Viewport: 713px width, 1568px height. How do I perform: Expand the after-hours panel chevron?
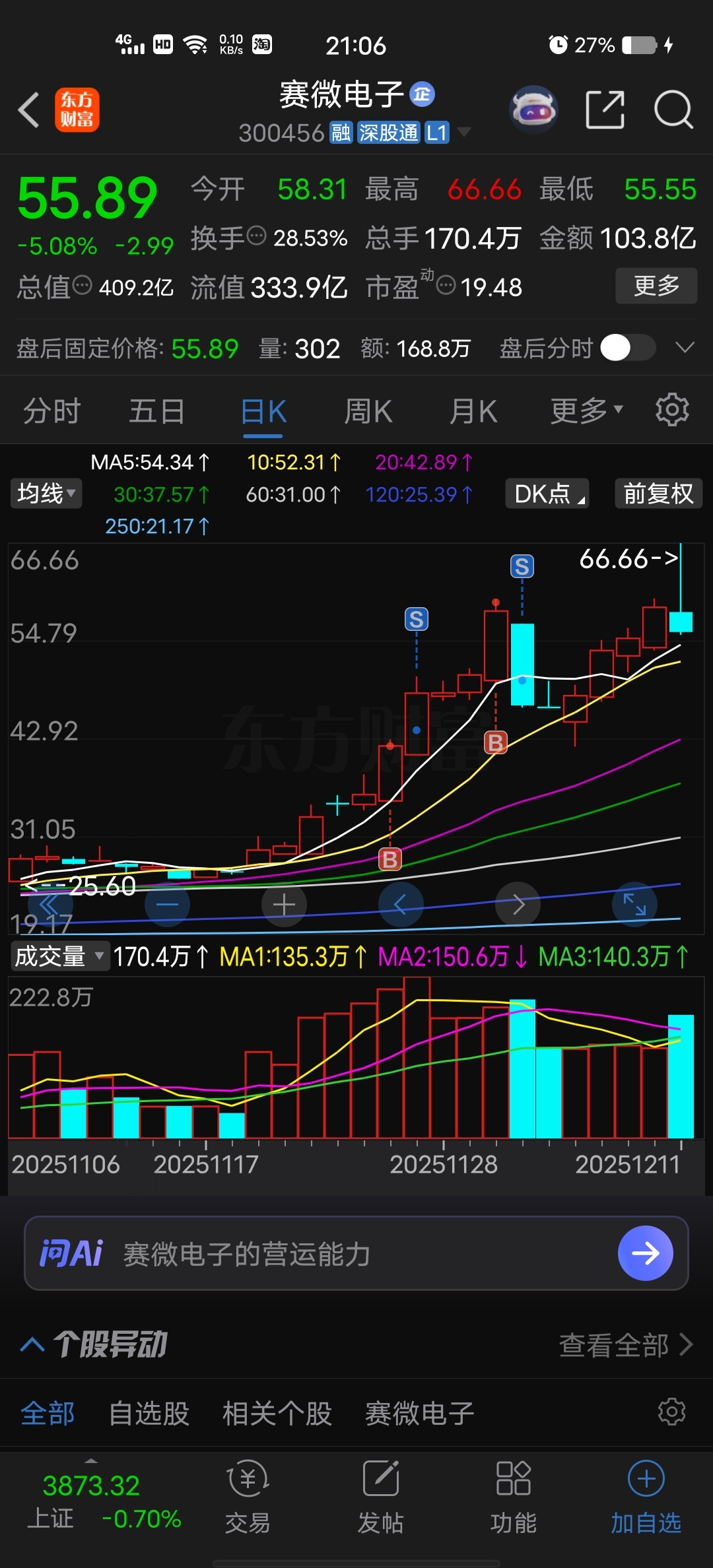tap(685, 347)
